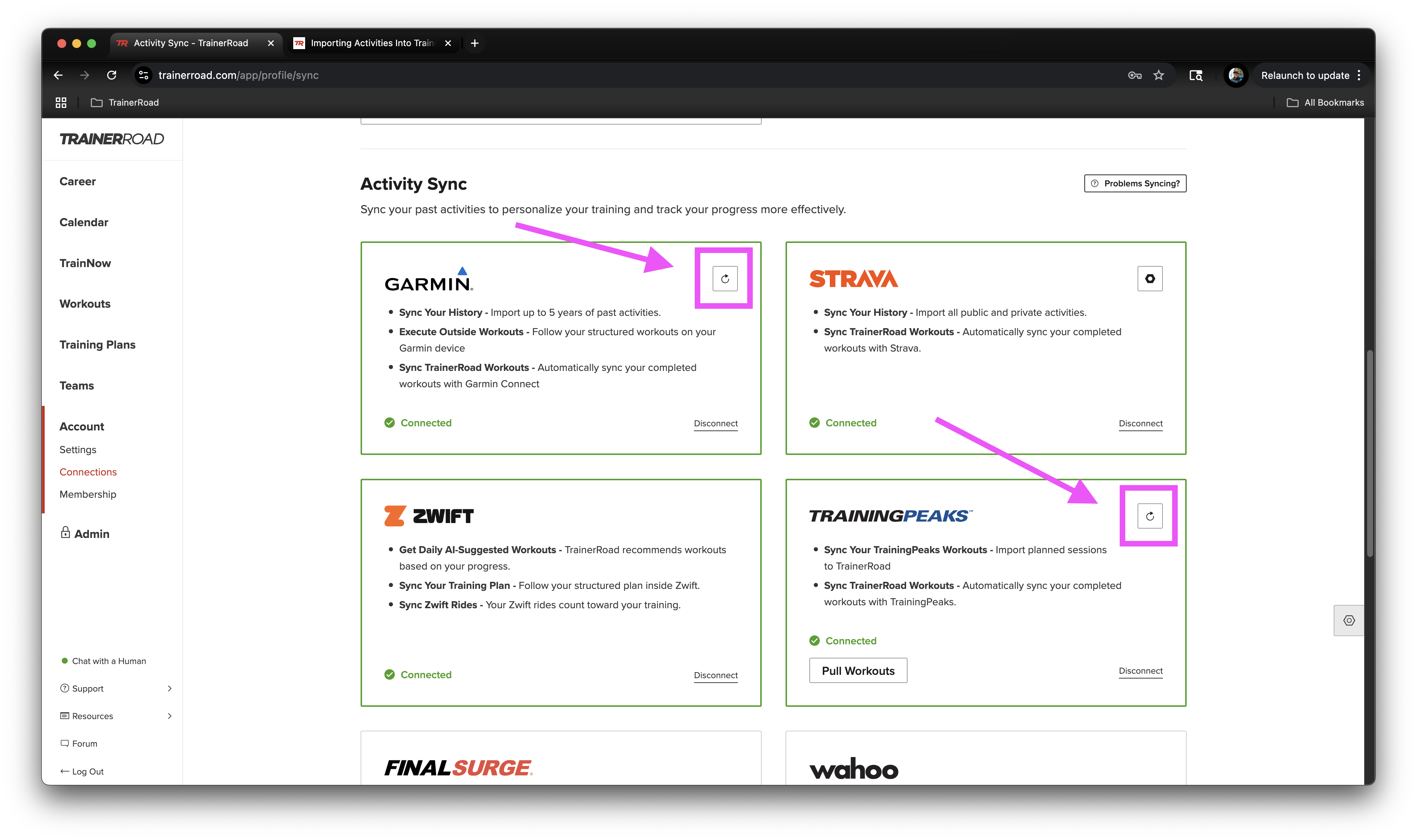Open Training Plans in sidebar
Viewport: 1417px width, 840px height.
97,345
